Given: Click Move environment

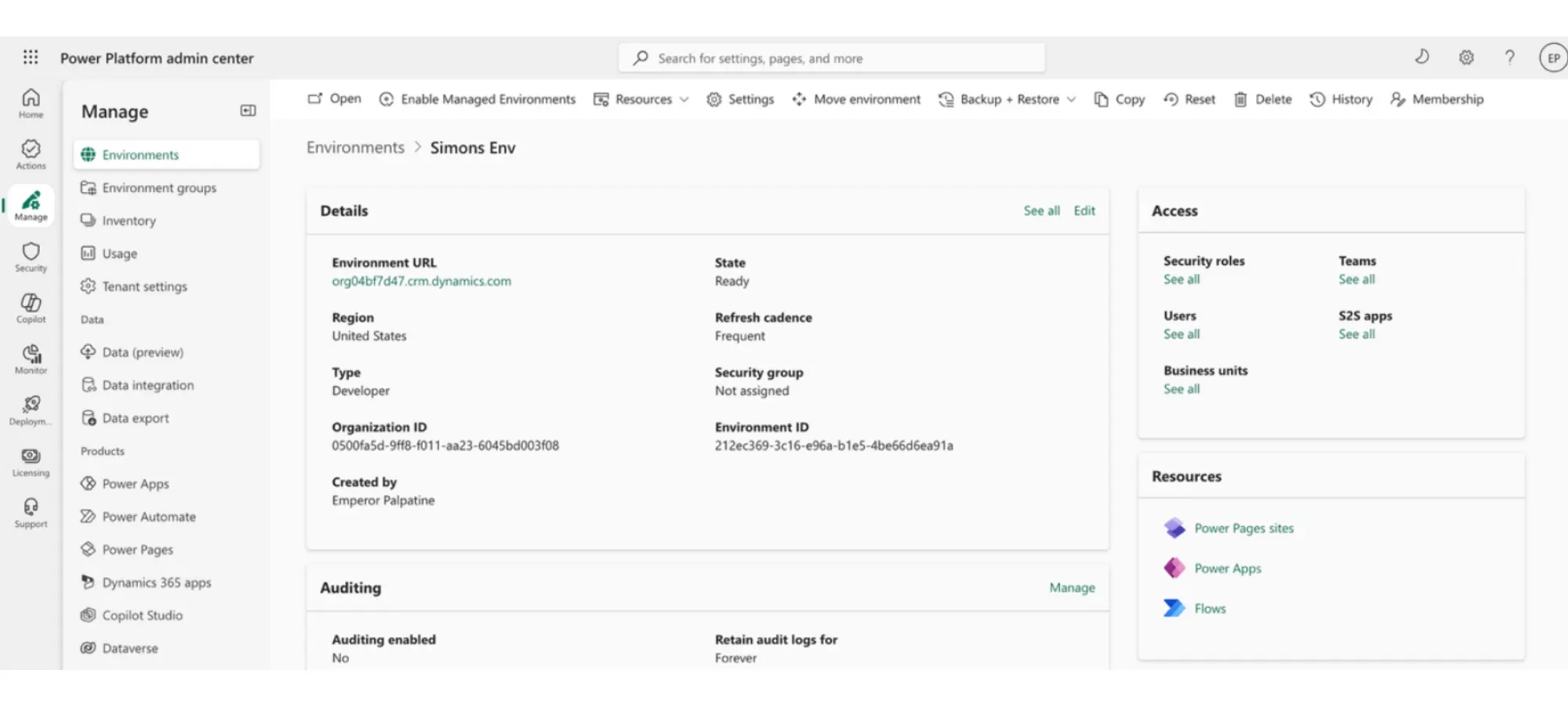Looking at the screenshot, I should (x=856, y=99).
